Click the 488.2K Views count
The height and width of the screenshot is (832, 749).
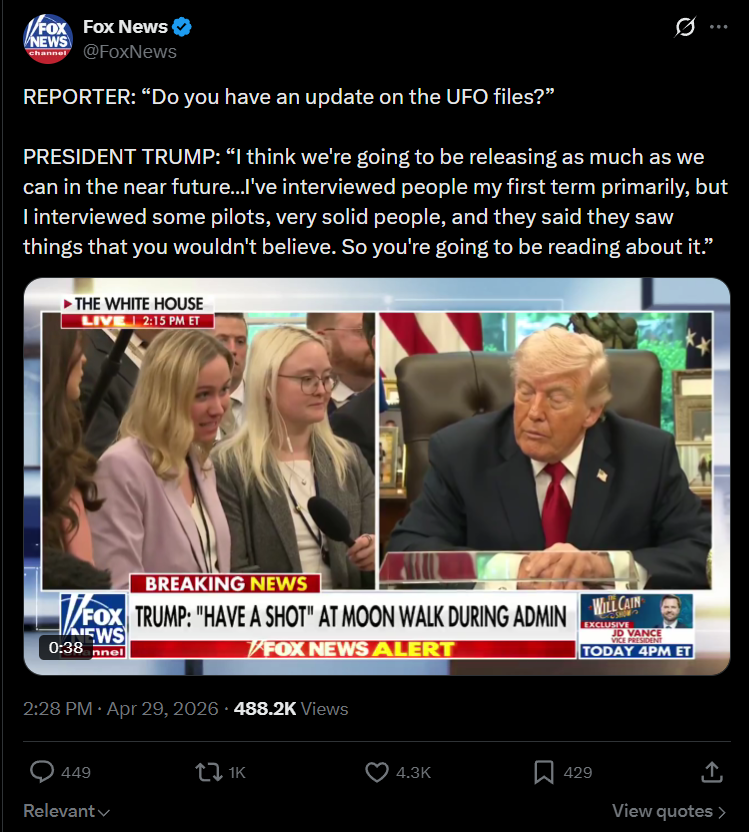click(291, 709)
